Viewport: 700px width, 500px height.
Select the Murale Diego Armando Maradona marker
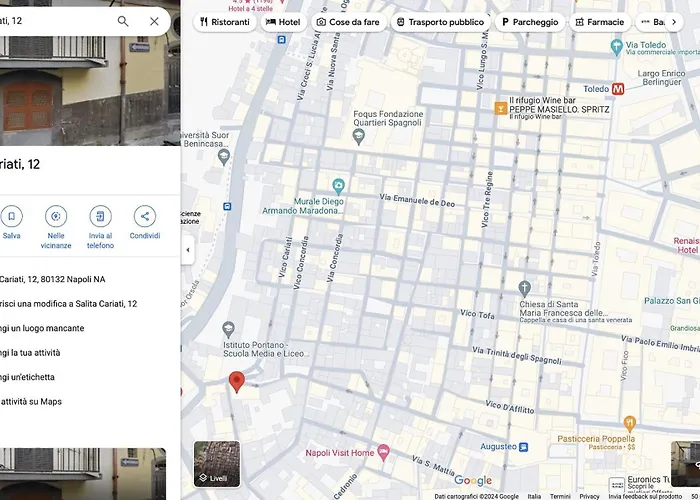338,185
